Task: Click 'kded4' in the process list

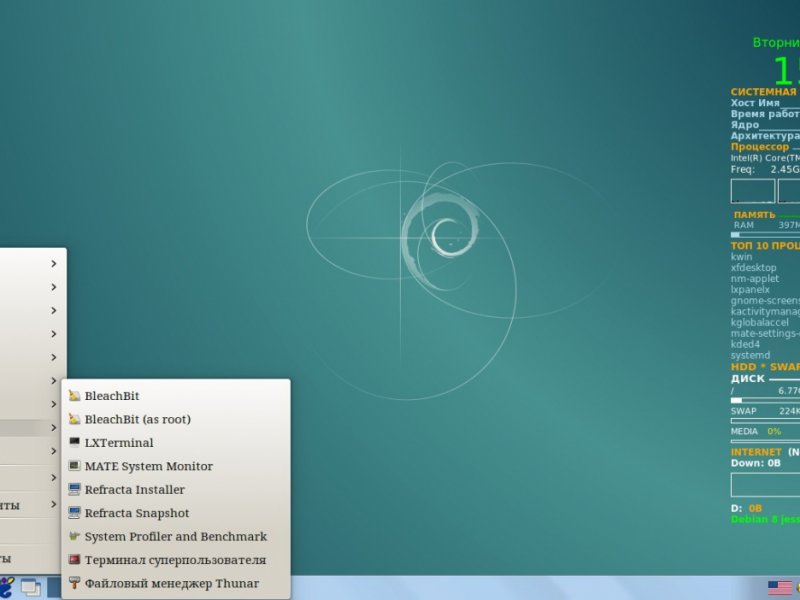Action: point(745,344)
